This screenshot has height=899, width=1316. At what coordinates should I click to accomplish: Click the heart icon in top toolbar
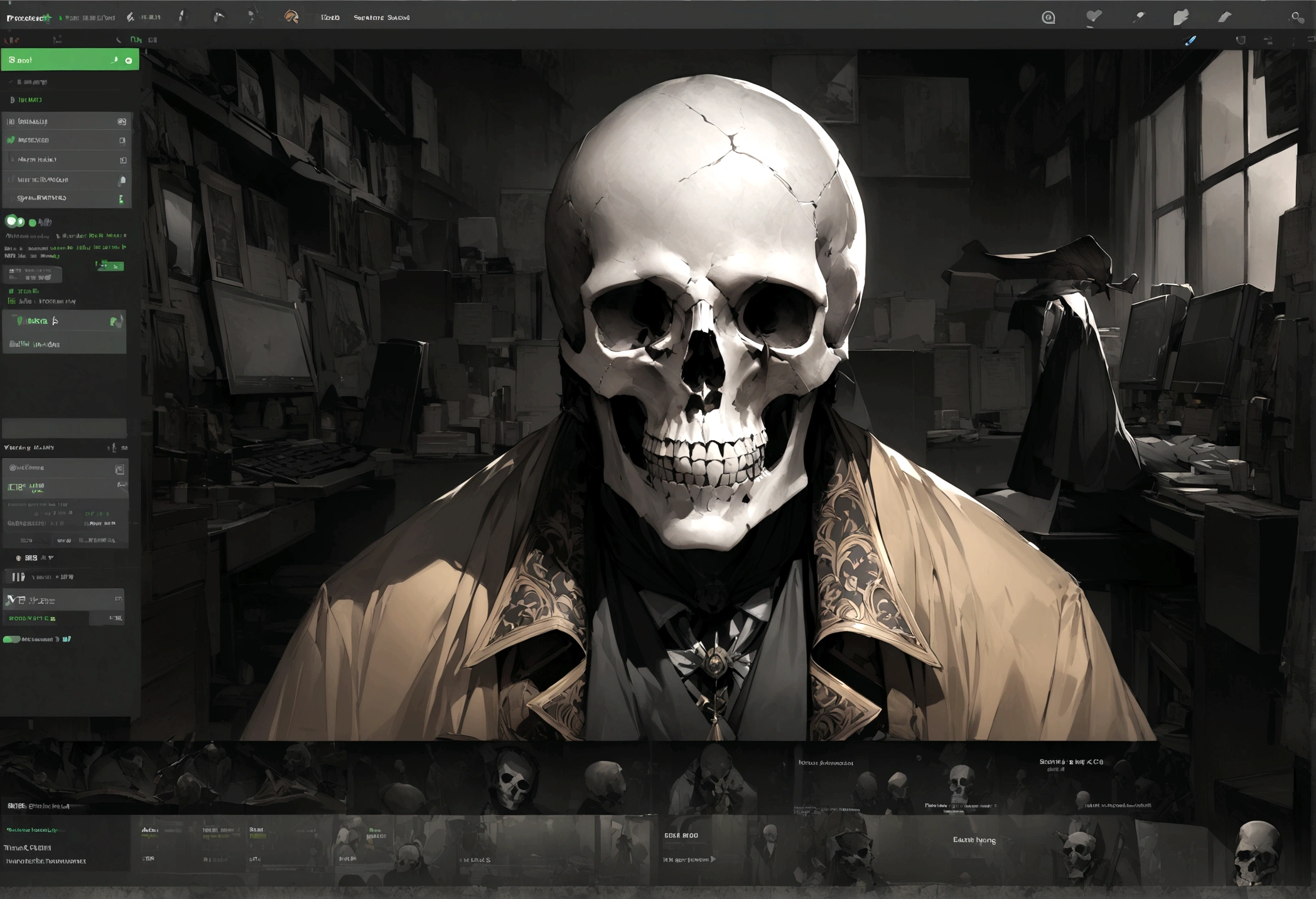[1094, 17]
